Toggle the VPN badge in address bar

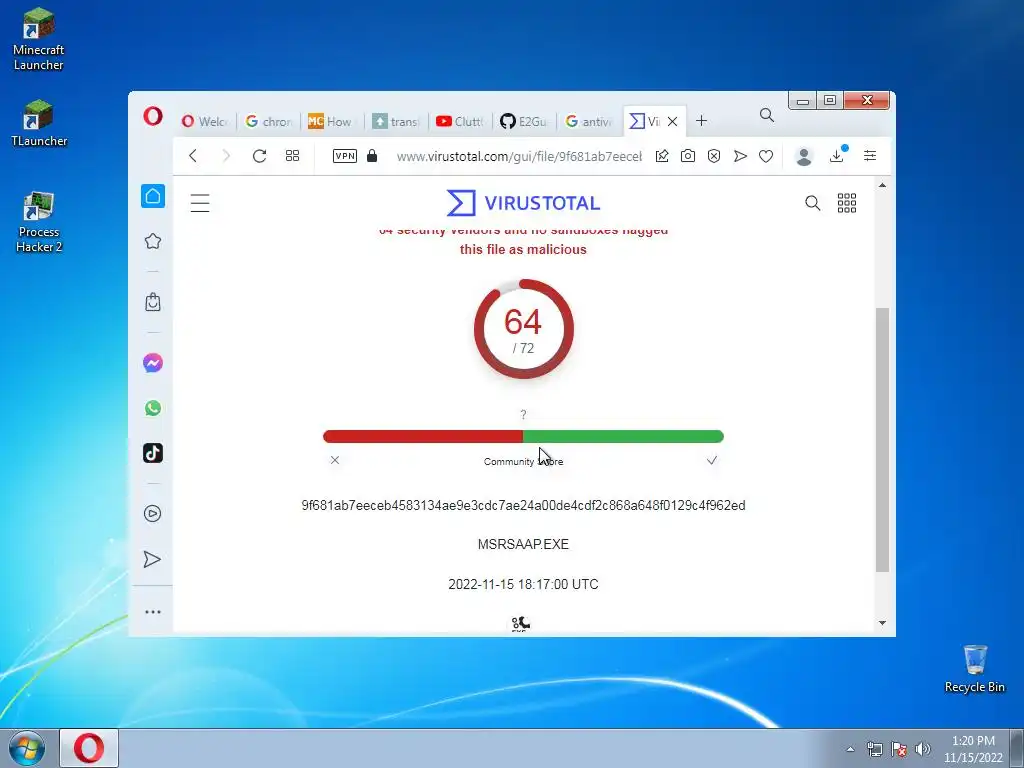pos(345,155)
